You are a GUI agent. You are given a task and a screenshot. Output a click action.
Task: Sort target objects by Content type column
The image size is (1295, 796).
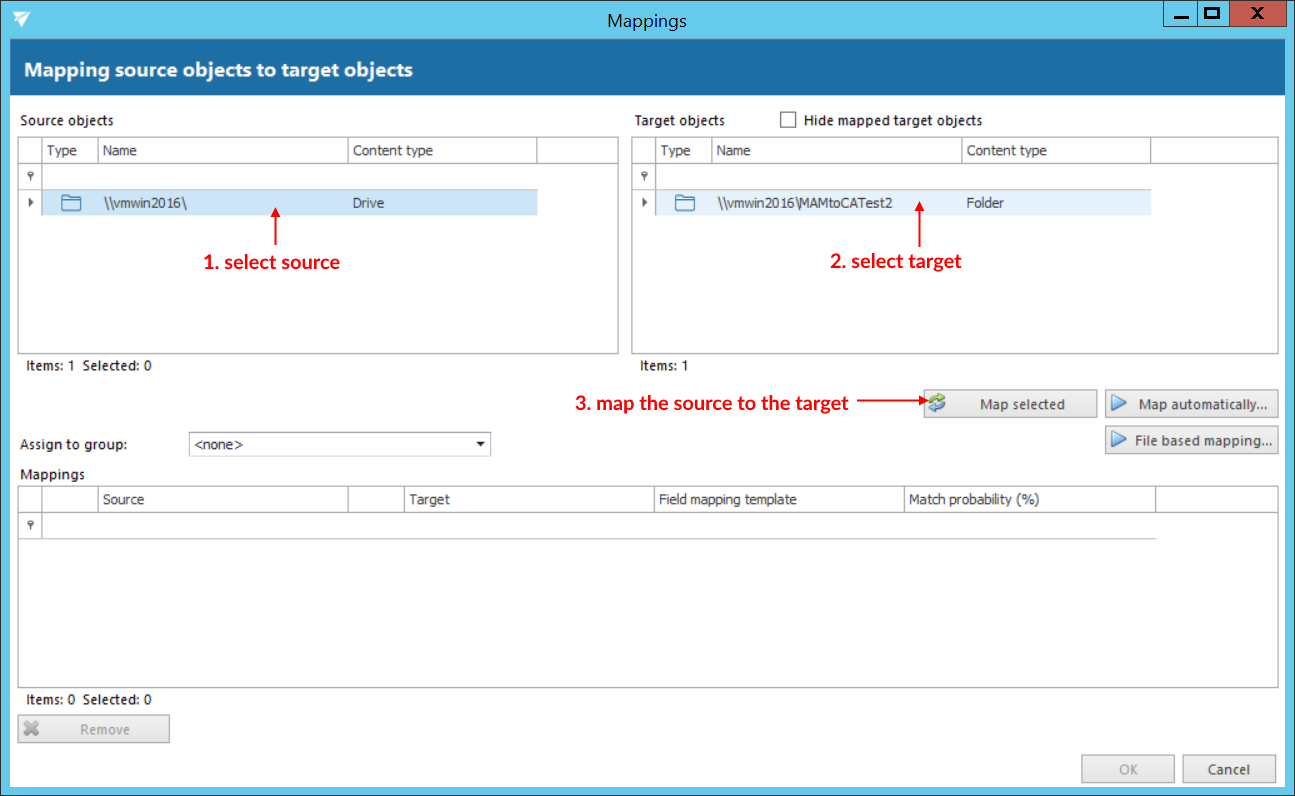pyautogui.click(x=1055, y=150)
